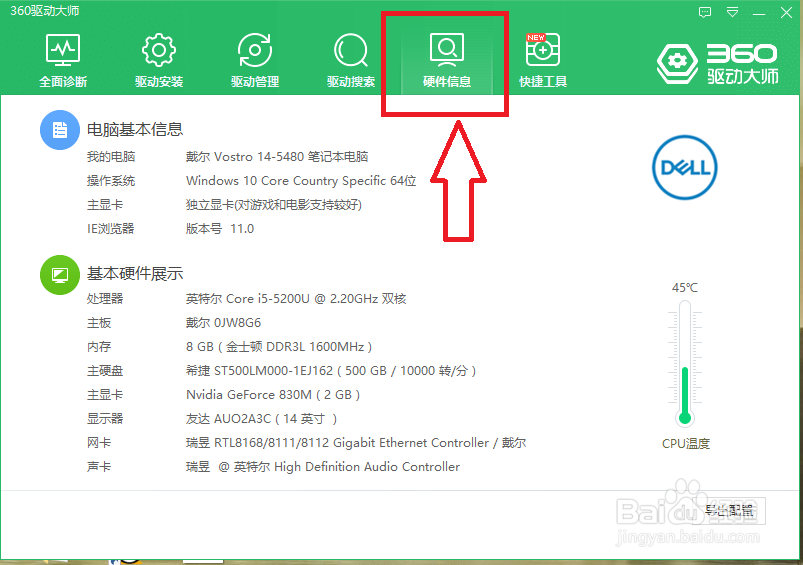Switch to 驱动管理 driver management tab
The width and height of the screenshot is (803, 565).
click(x=255, y=60)
